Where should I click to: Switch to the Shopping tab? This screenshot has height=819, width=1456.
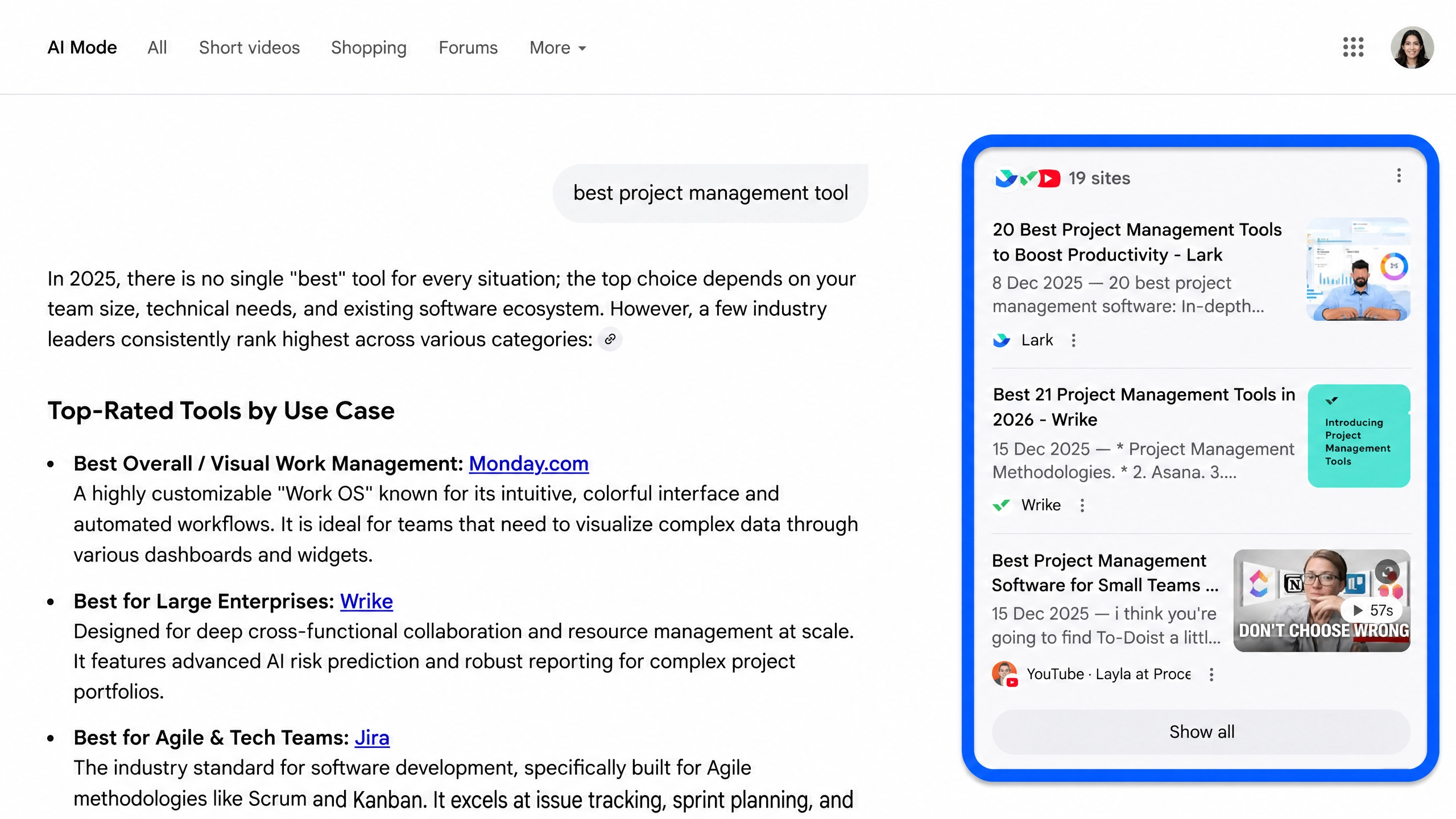pos(369,48)
